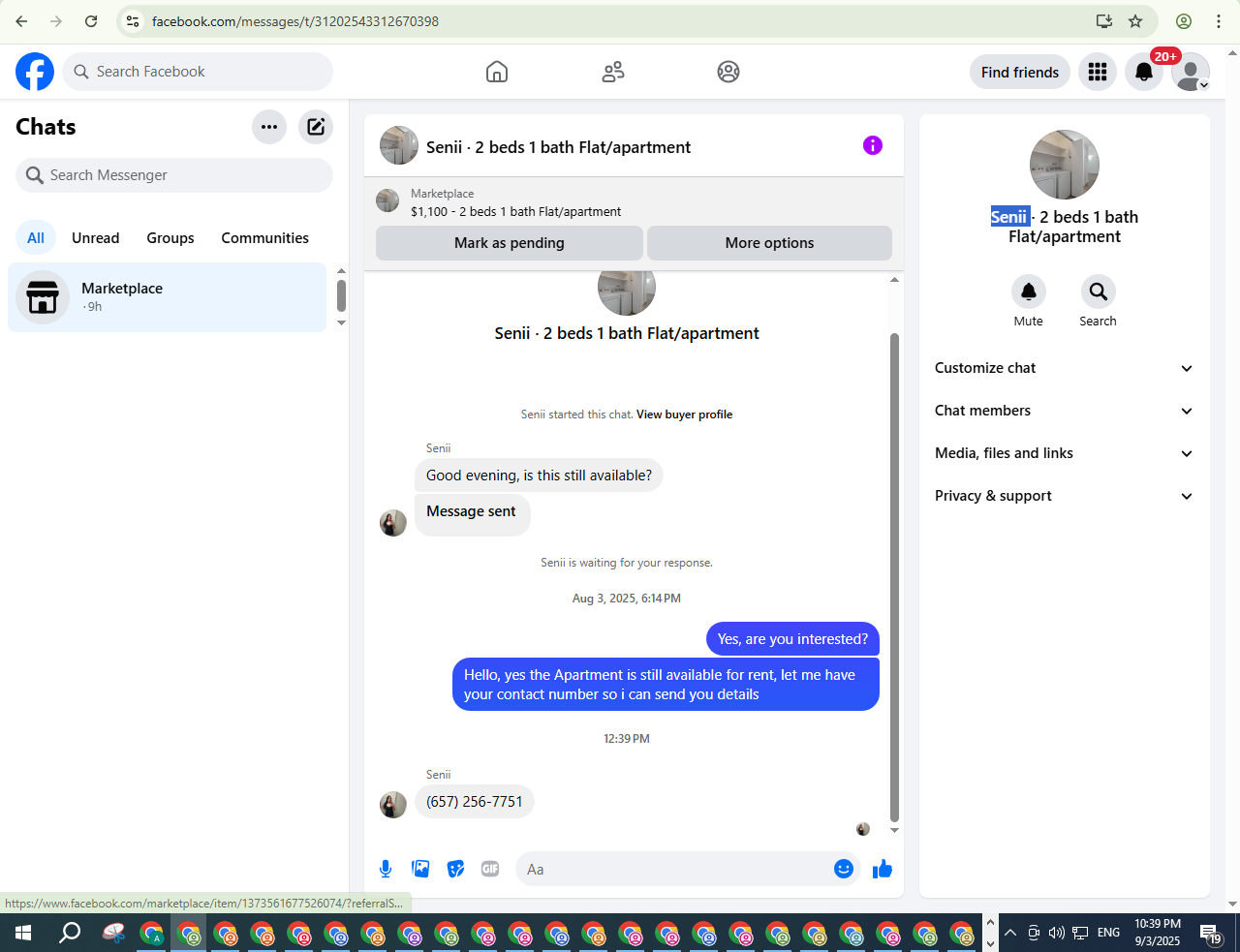Click the "Yes, are you interested?" message bubble
This screenshot has height=952, width=1240.
tap(792, 639)
